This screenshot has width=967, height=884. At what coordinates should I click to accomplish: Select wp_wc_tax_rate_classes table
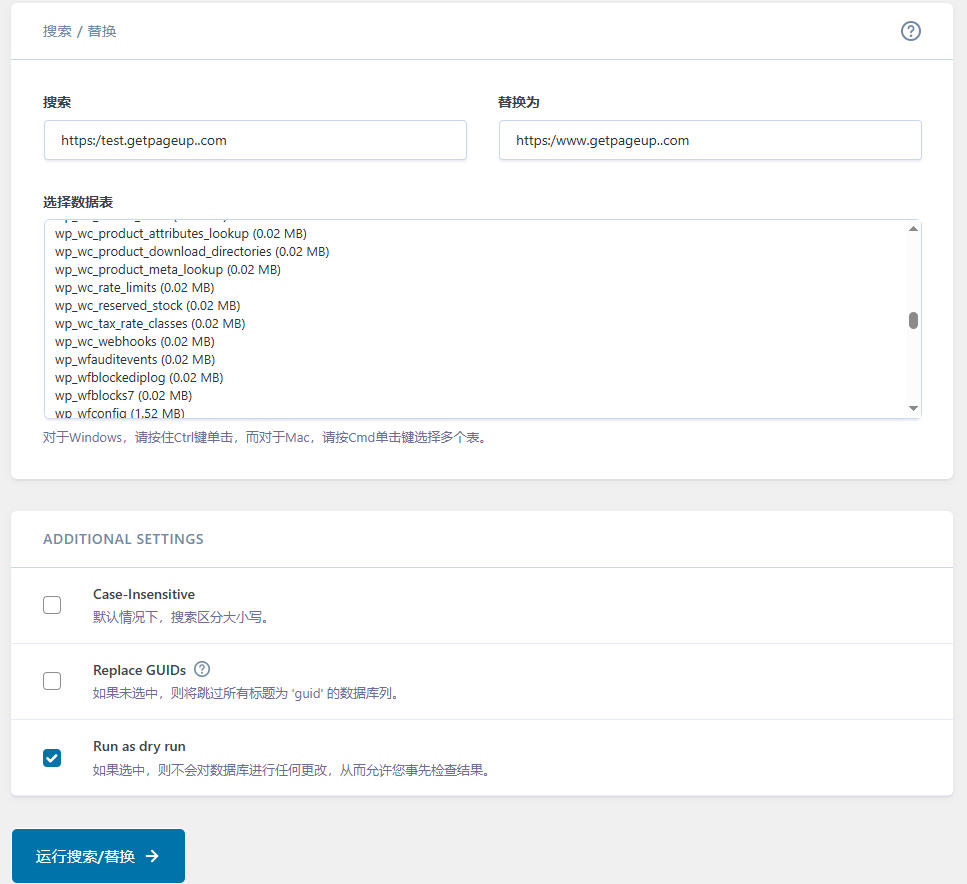point(149,324)
